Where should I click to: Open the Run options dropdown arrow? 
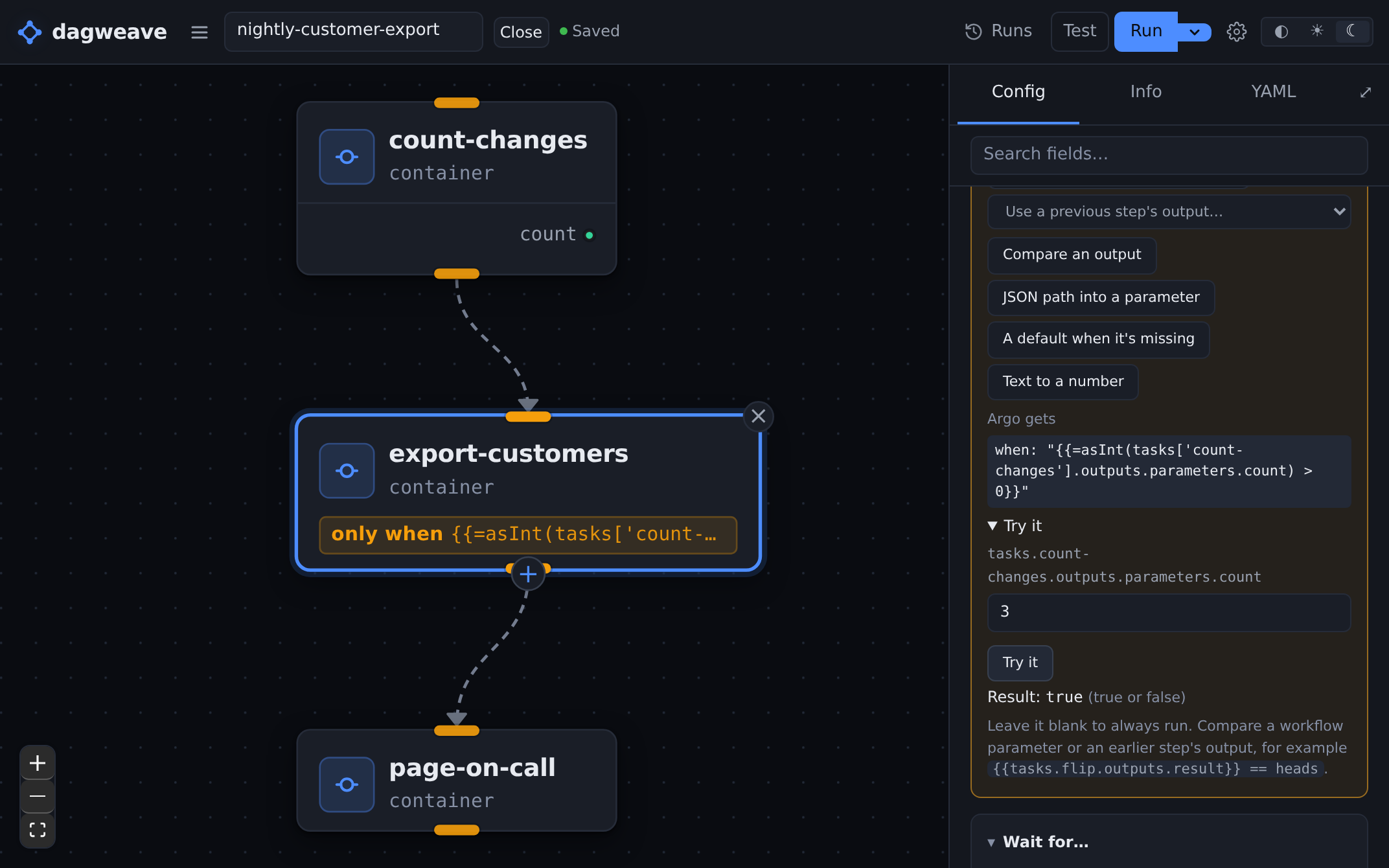click(1195, 32)
